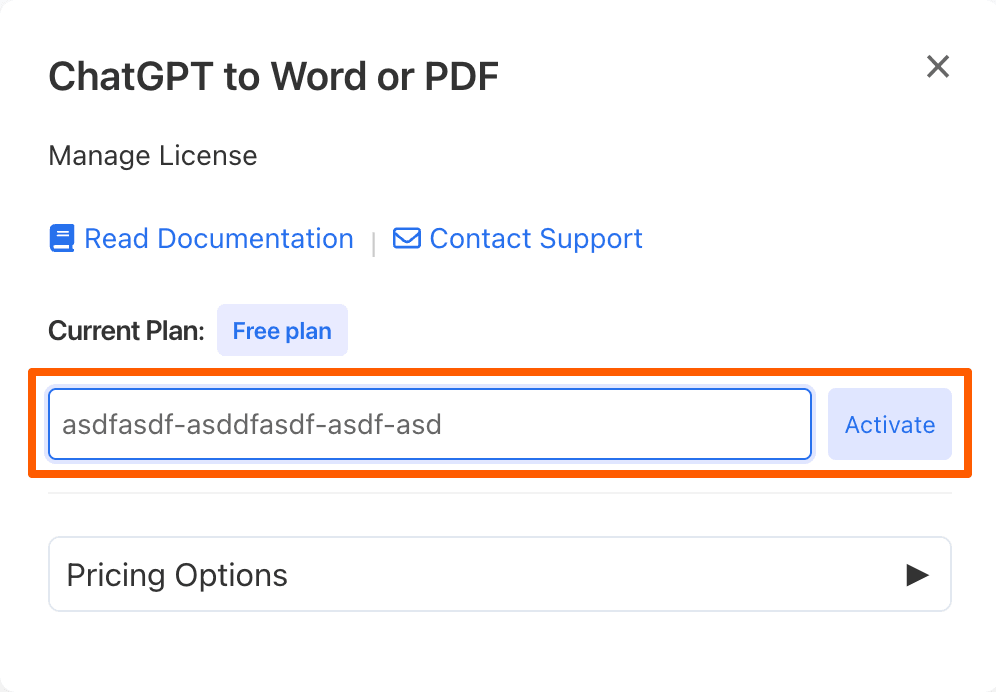The width and height of the screenshot is (996, 692).
Task: Click the word Support in the blue link
Action: click(591, 240)
